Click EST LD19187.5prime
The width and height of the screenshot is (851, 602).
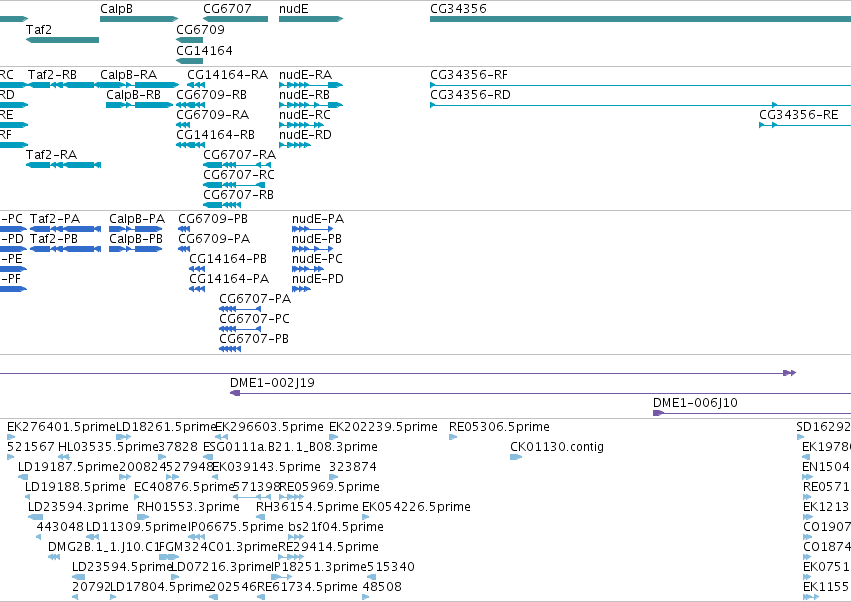(x=68, y=467)
